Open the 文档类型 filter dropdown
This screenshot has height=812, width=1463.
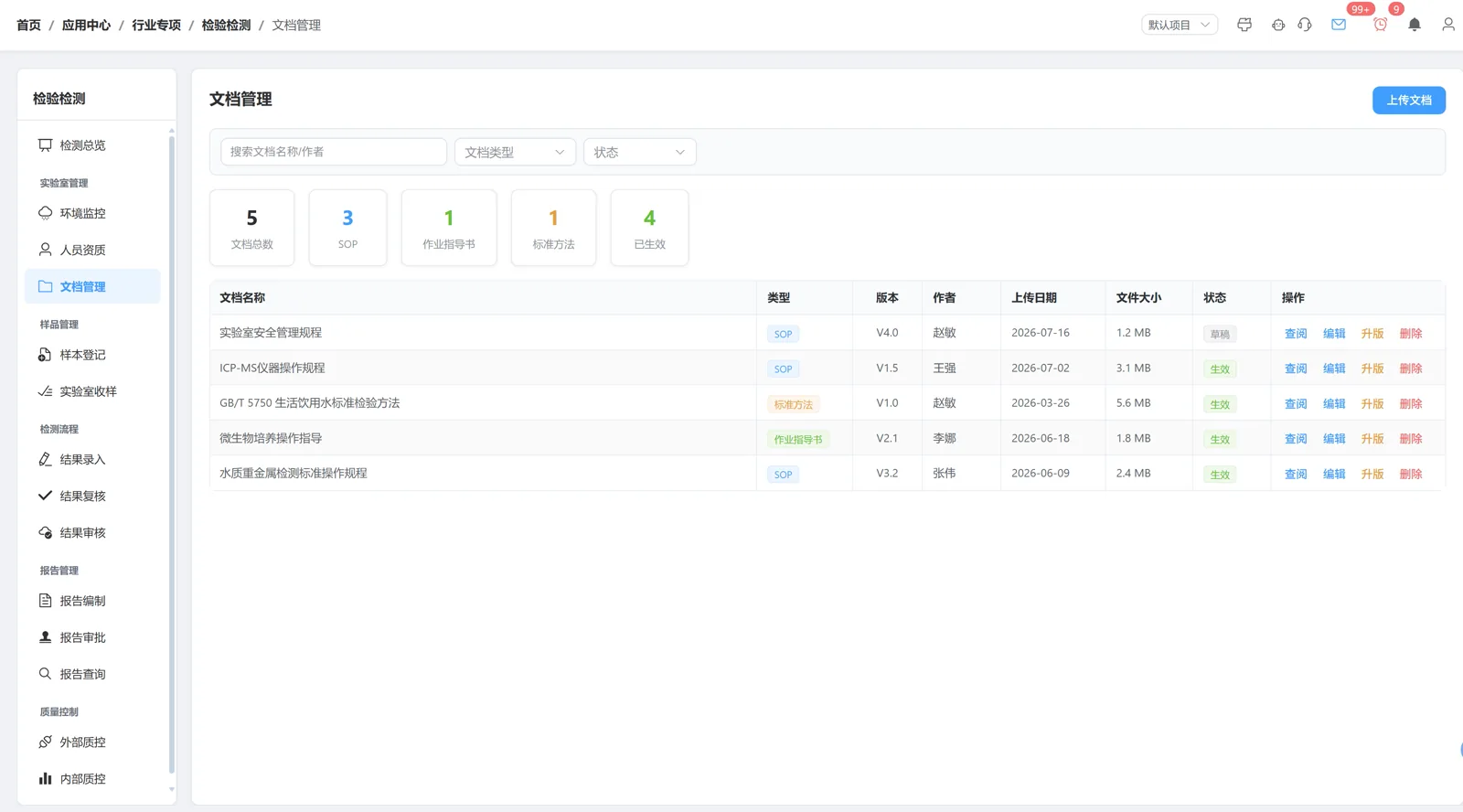515,152
